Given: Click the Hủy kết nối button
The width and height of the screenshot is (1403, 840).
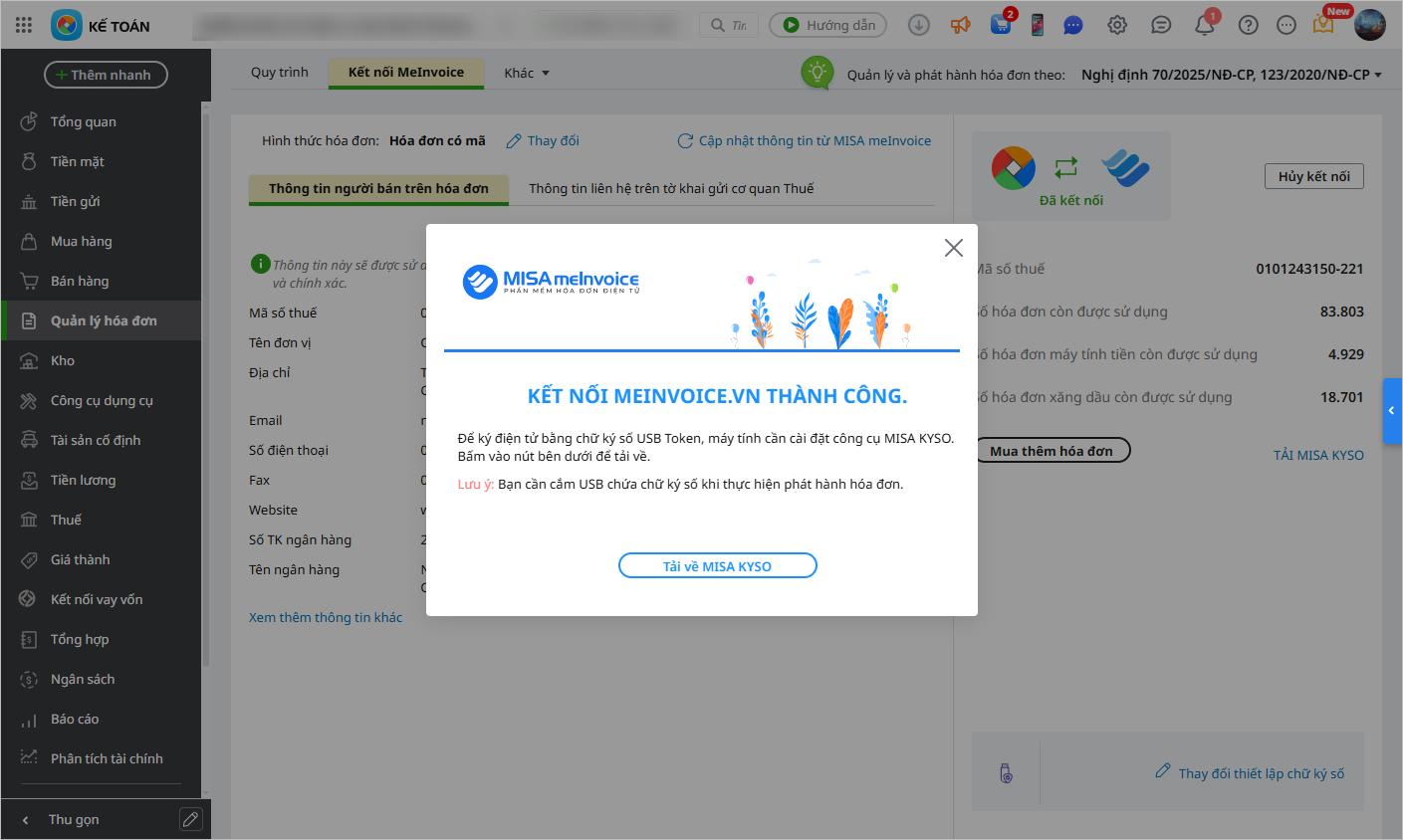Looking at the screenshot, I should (1314, 176).
